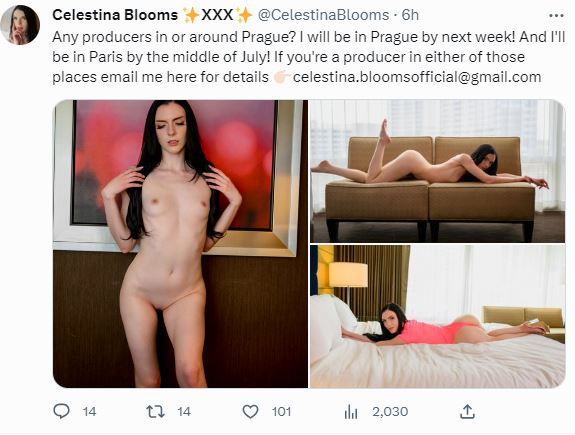Screen dimensions: 575x435
Task: Open the @CelestinaBlooms handle link
Action: click(323, 15)
